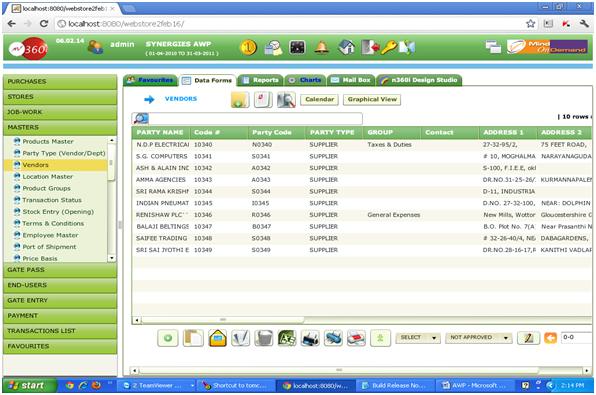Click the Calendar button

point(319,99)
